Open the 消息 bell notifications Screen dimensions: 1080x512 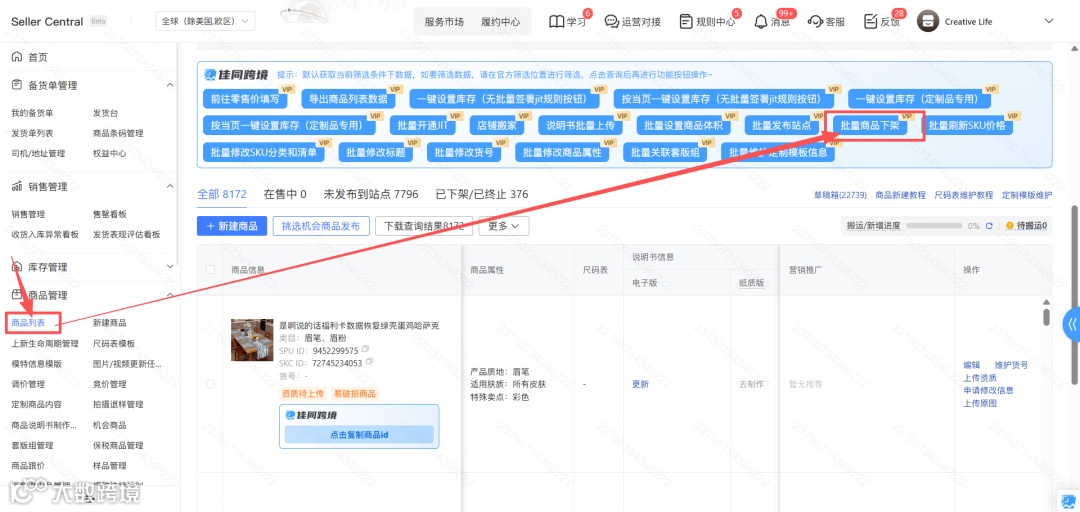760,21
